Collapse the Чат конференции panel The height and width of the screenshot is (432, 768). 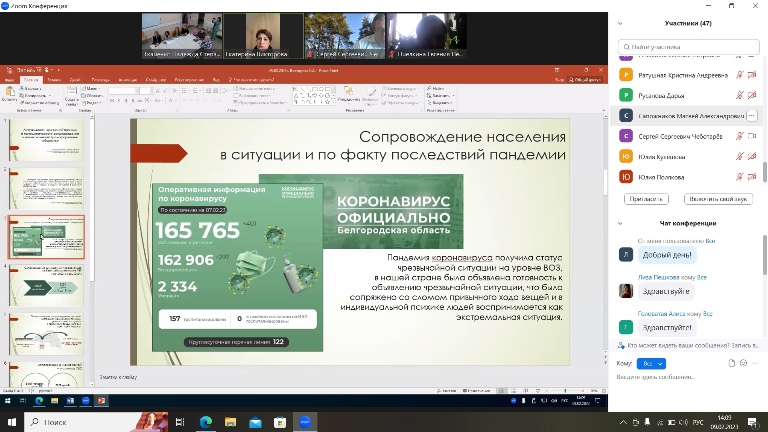[x=621, y=223]
